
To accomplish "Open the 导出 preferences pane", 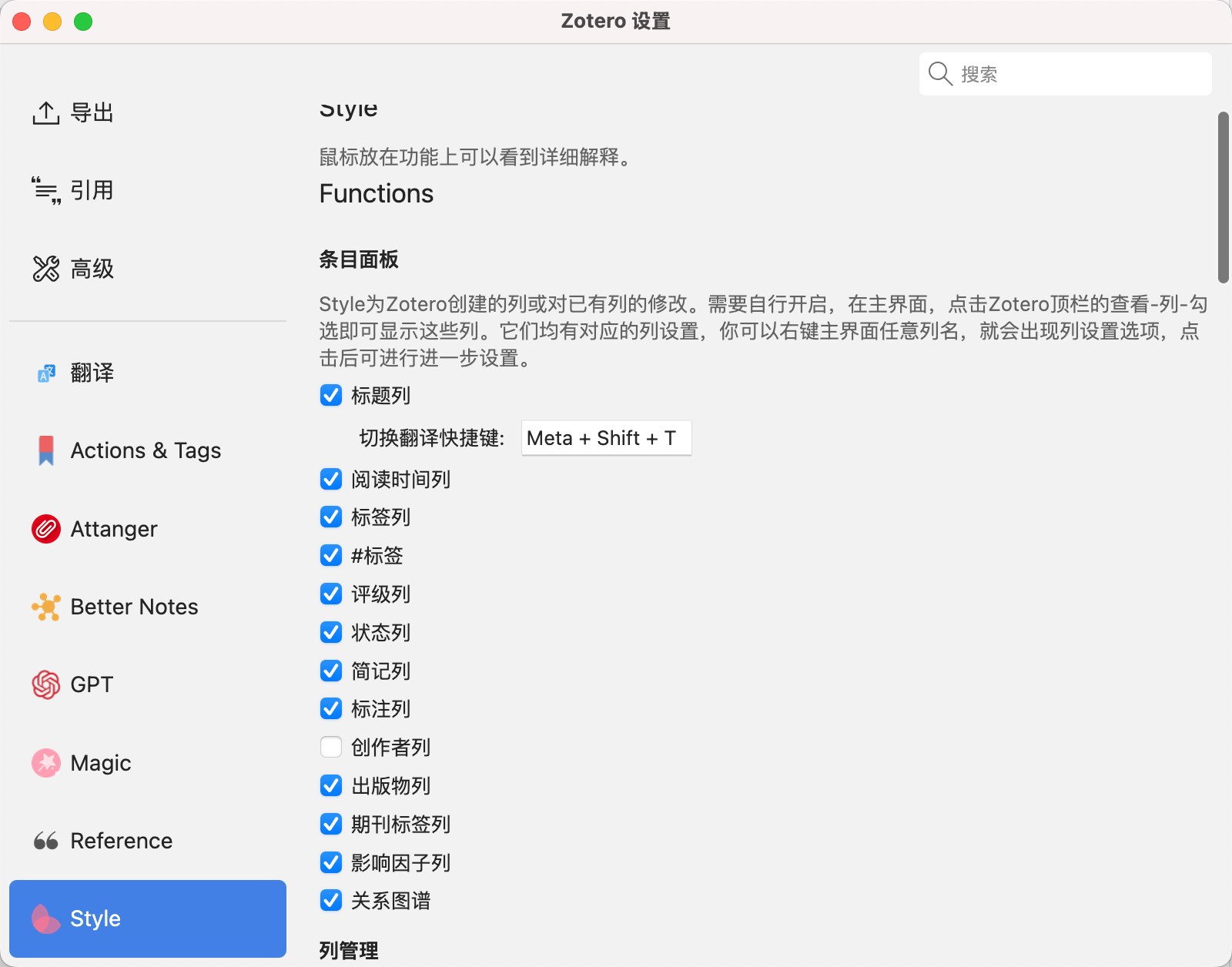I will point(148,113).
